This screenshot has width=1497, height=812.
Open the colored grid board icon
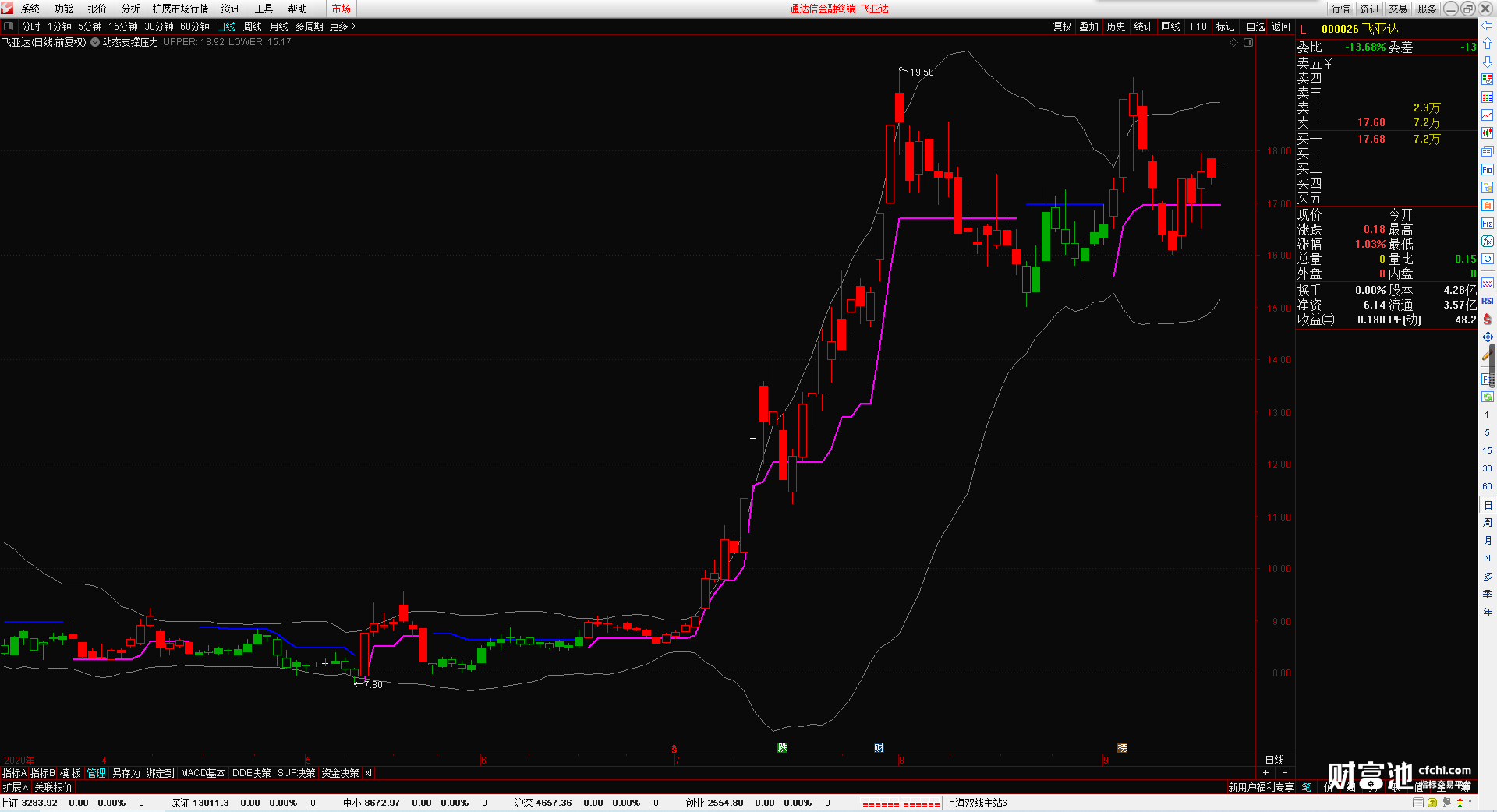tap(1488, 97)
